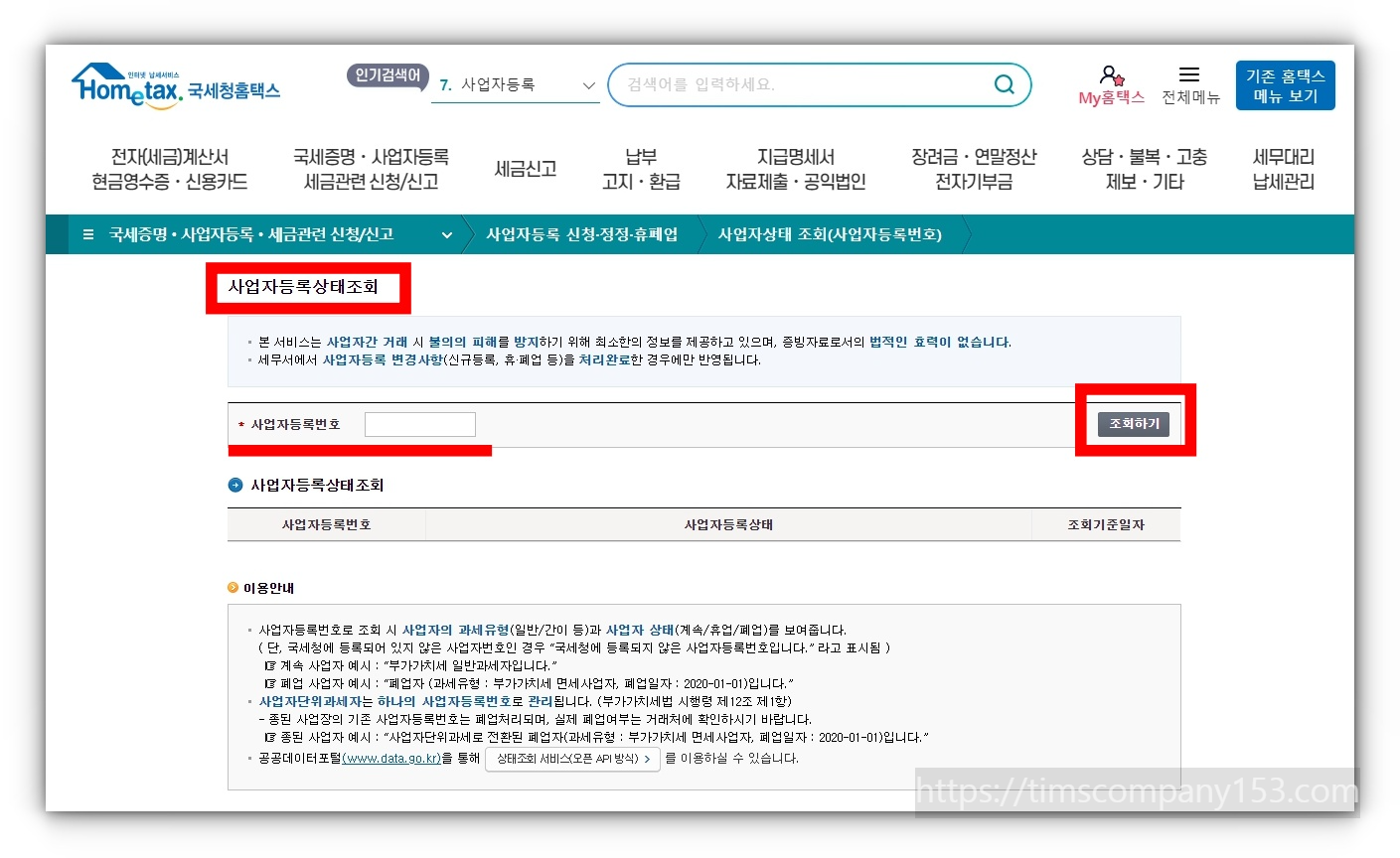This screenshot has height=858, width=1400.
Task: Click the 상태조회 서비스(오픈 API 방식) button
Action: click(572, 758)
